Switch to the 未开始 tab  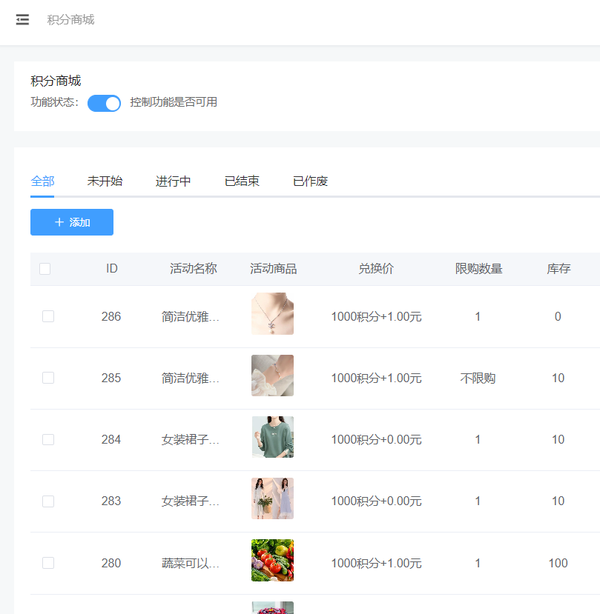point(105,181)
